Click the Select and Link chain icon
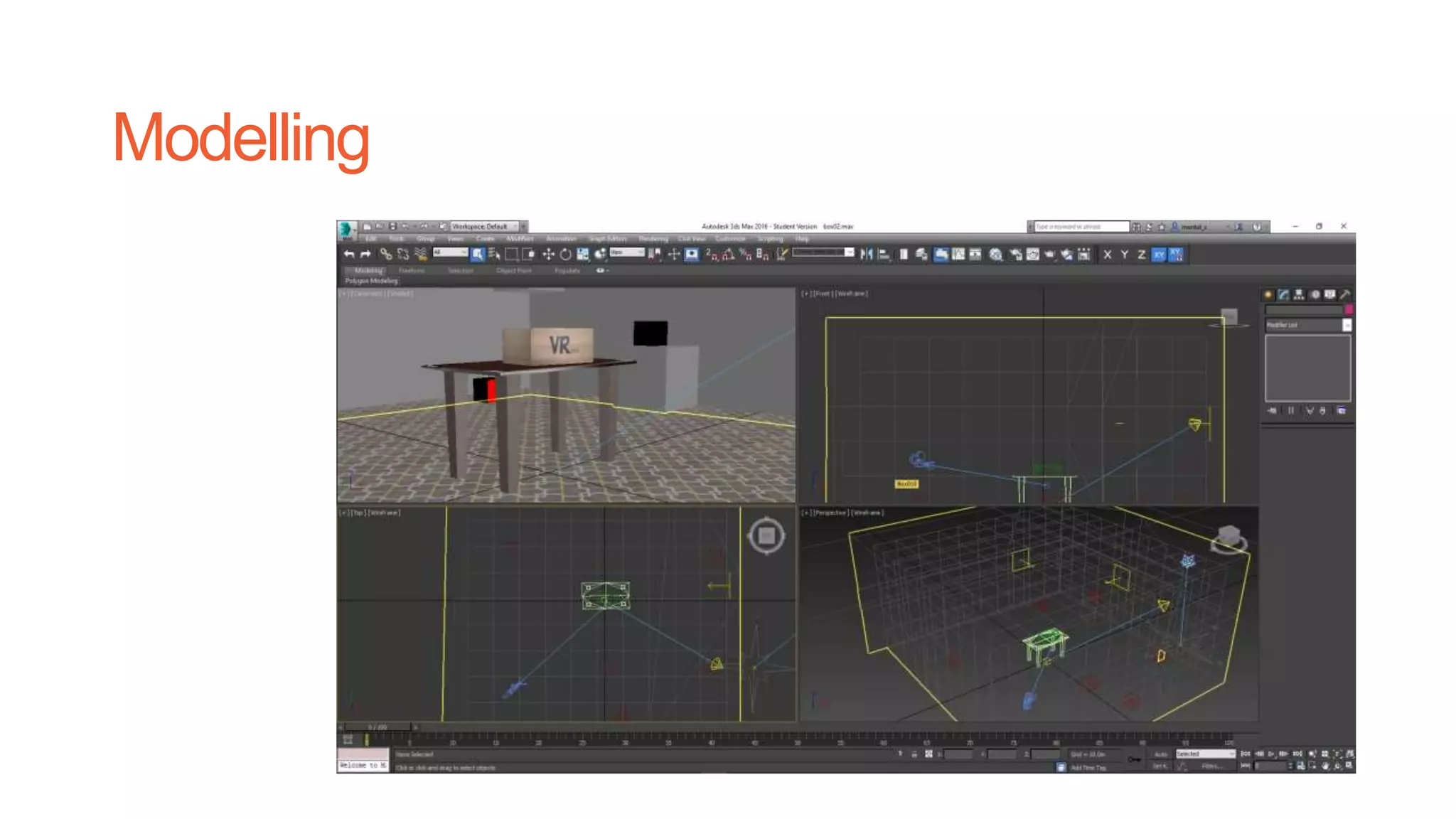This screenshot has height=819, width=1456. click(x=385, y=255)
